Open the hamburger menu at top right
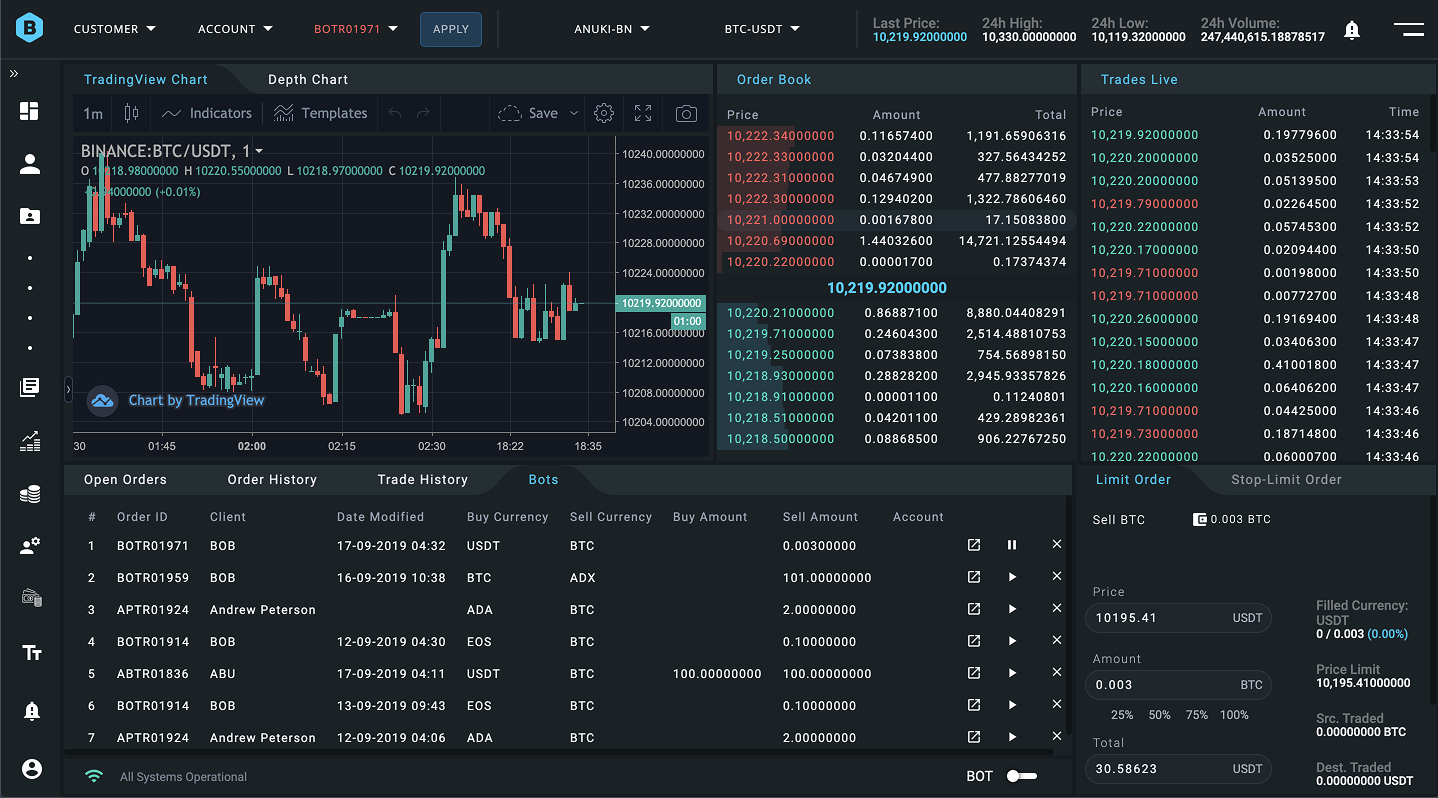Viewport: 1438px width, 798px height. pos(1408,29)
